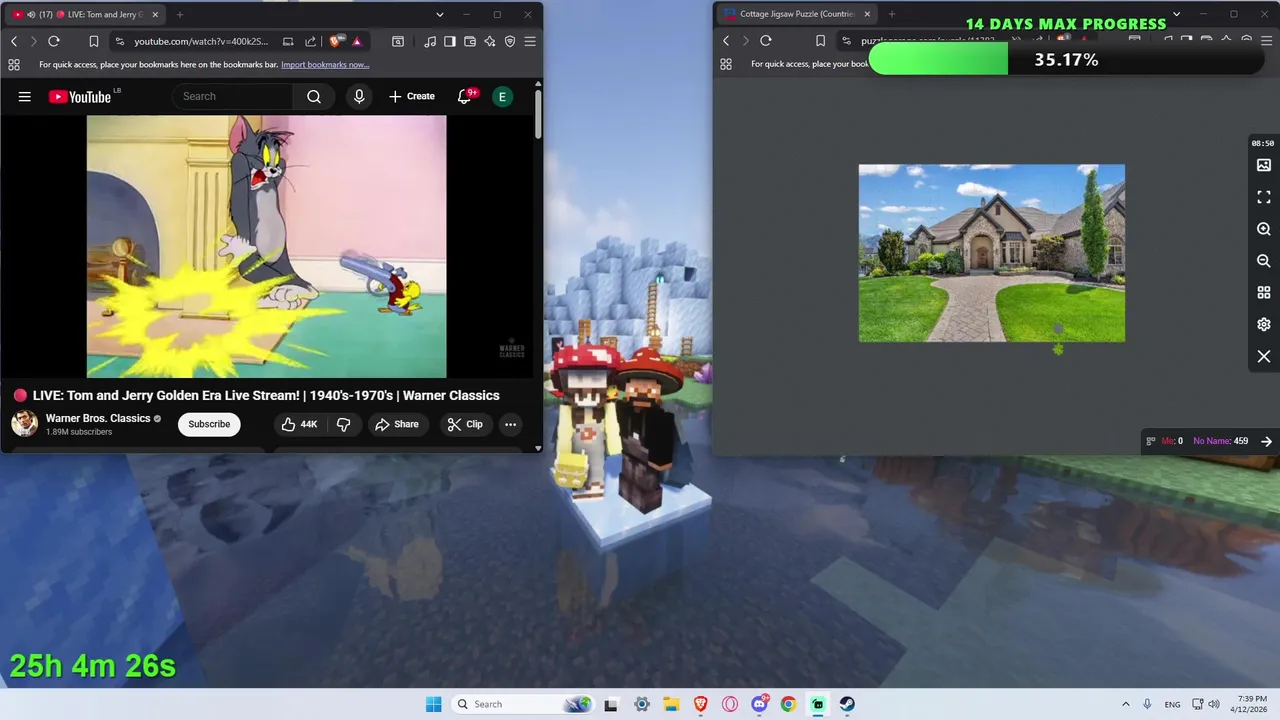Open a new tab in YouTube window

click(x=180, y=14)
